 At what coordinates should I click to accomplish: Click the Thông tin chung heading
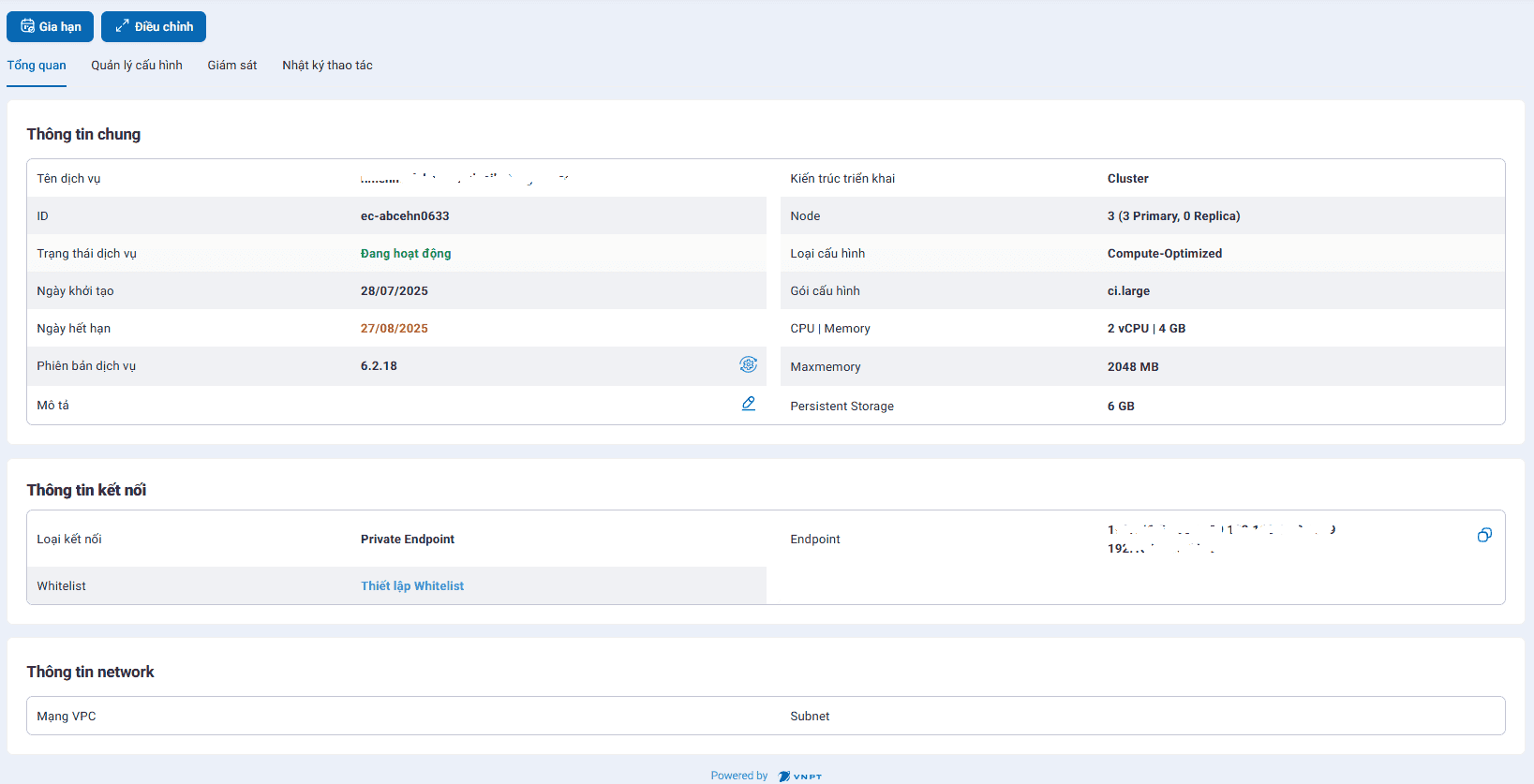pyautogui.click(x=83, y=135)
